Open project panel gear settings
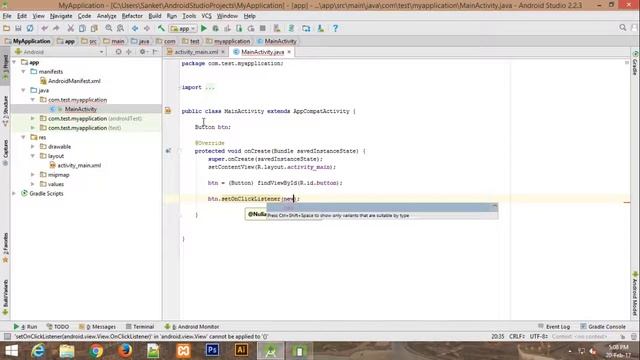This screenshot has width=640, height=360. pos(142,52)
